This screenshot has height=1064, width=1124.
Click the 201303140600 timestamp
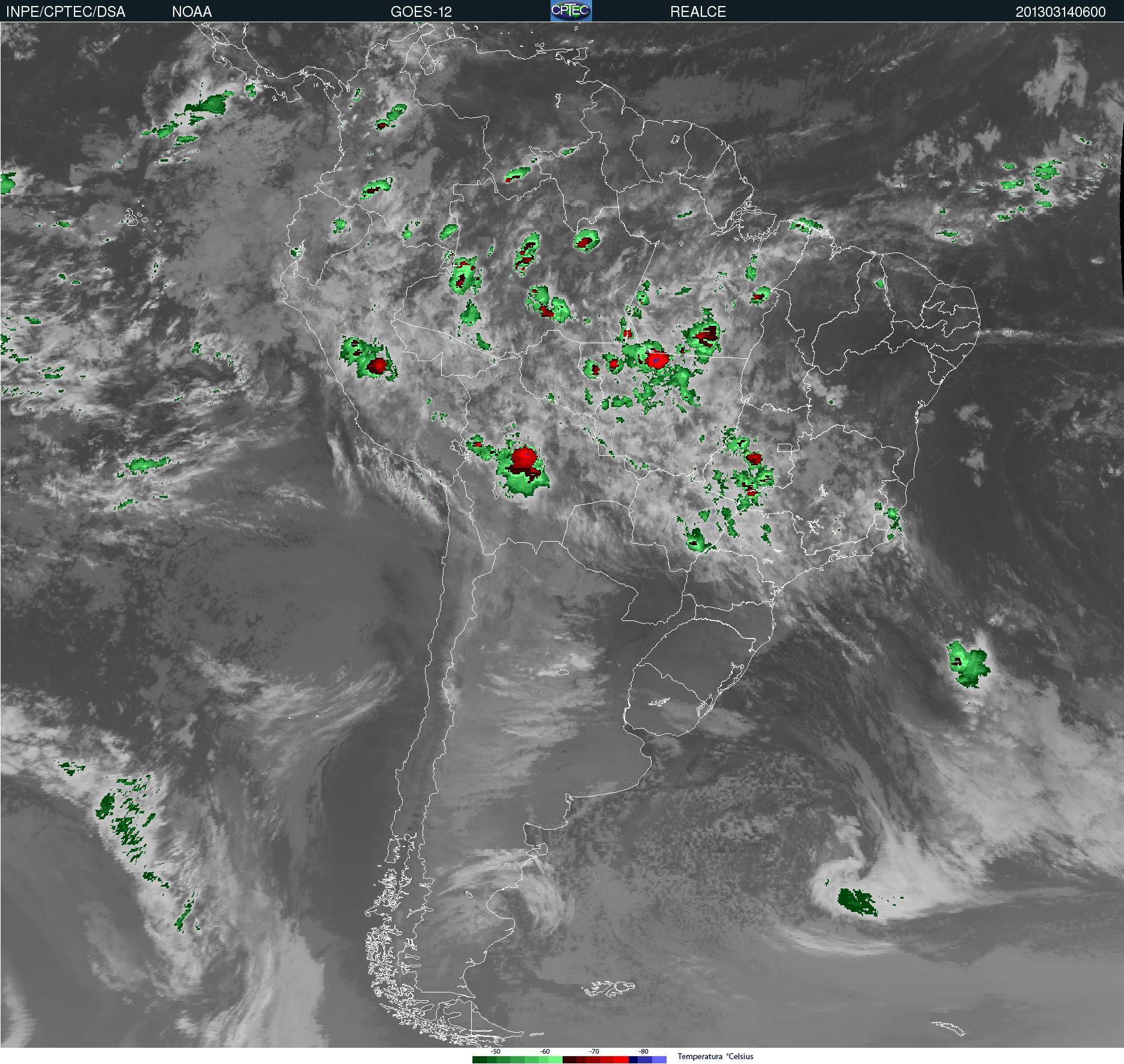pyautogui.click(x=1060, y=12)
